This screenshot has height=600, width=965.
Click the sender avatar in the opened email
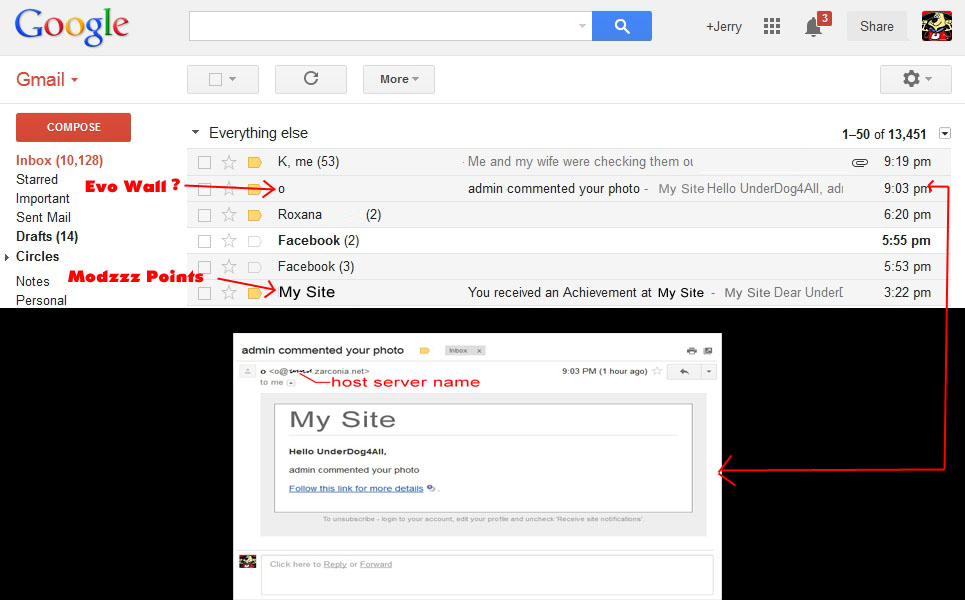tap(247, 371)
